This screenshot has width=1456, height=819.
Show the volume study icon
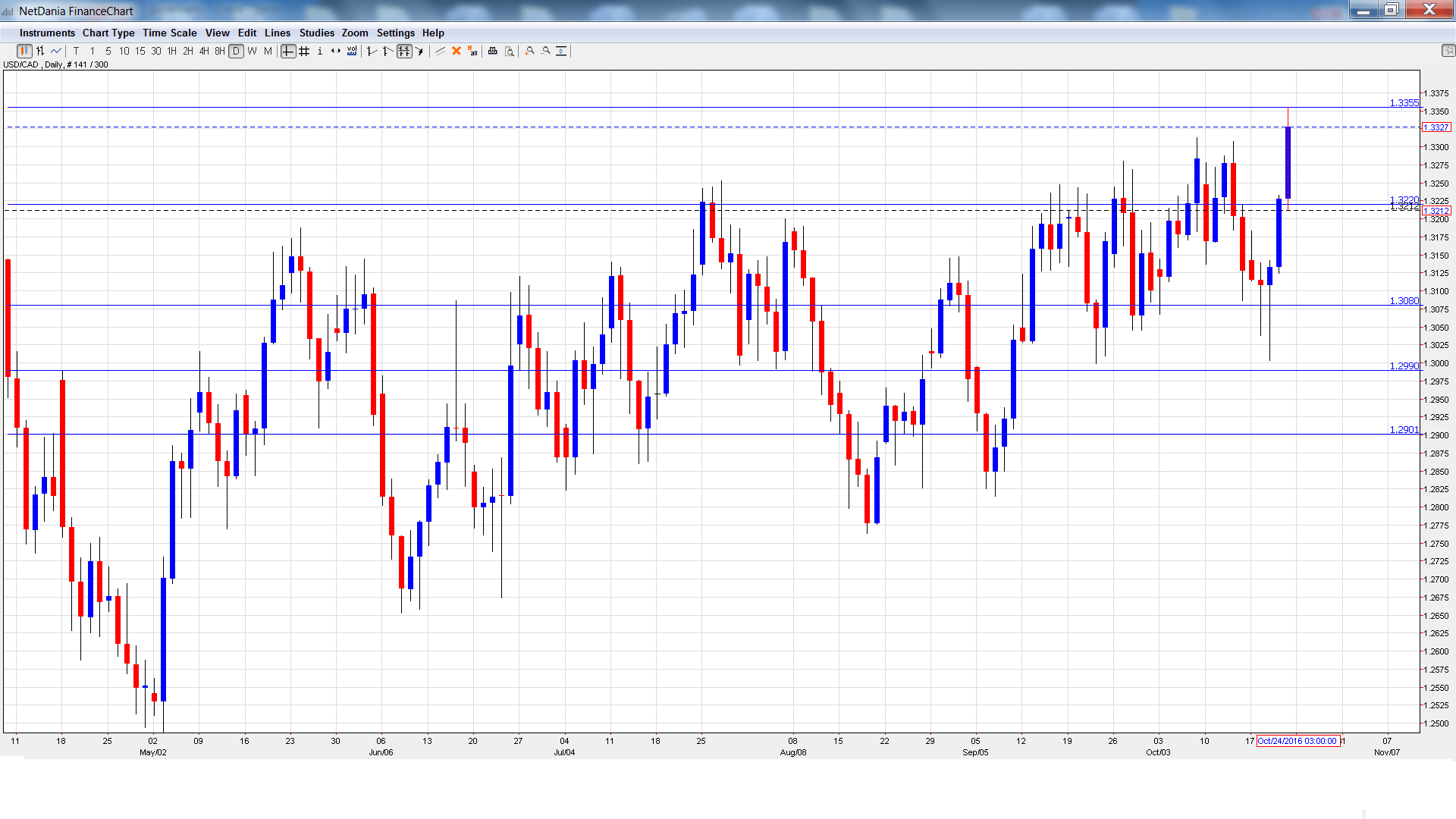pos(352,51)
